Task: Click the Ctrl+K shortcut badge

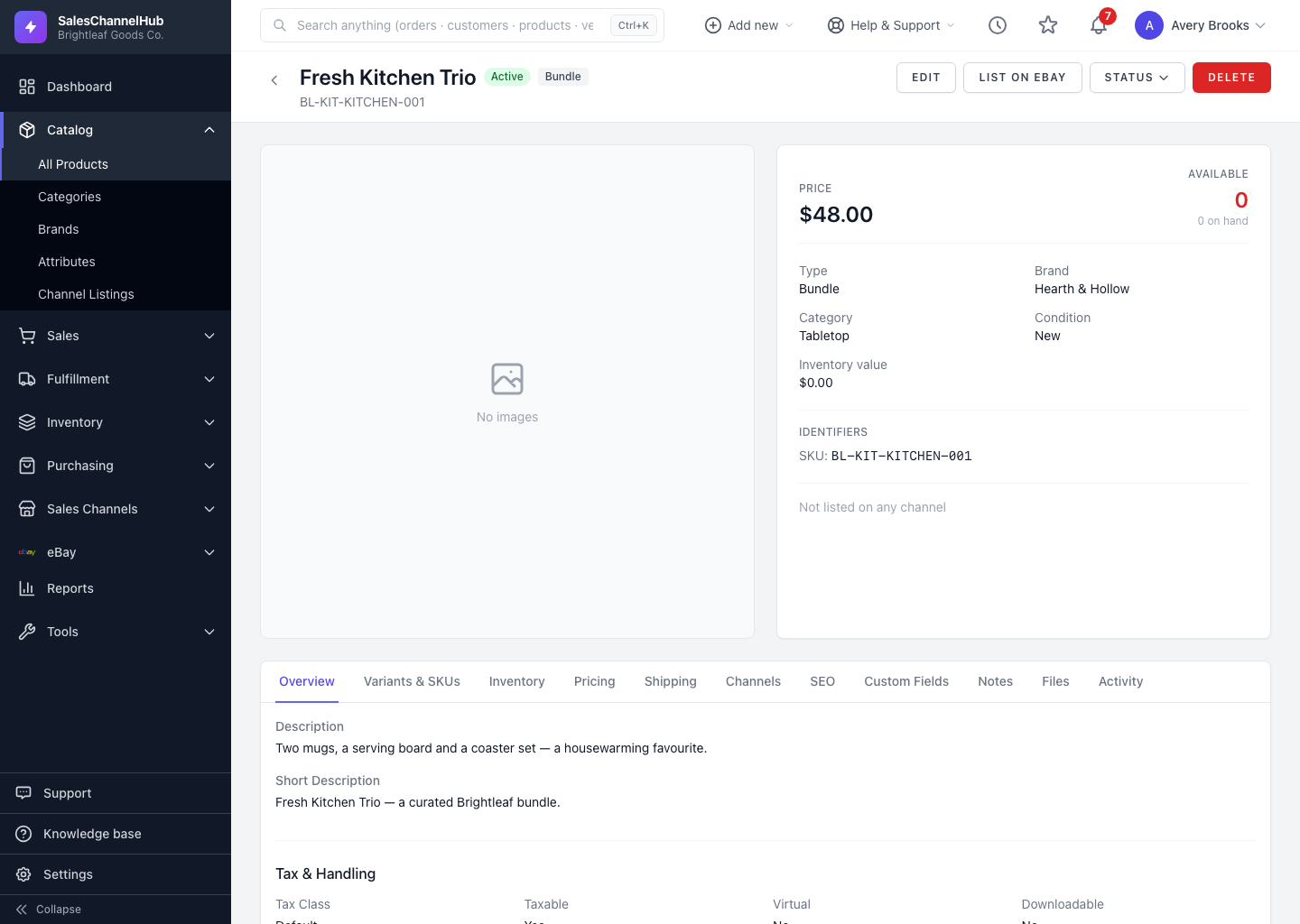Action: point(634,25)
